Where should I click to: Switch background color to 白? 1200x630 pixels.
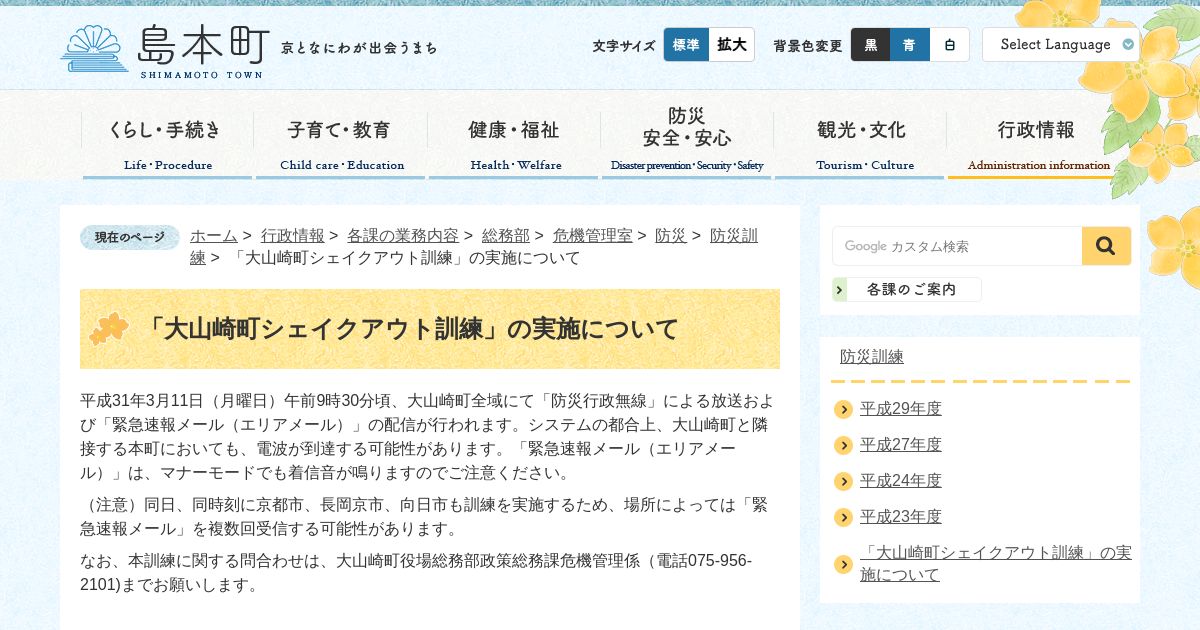pos(950,45)
